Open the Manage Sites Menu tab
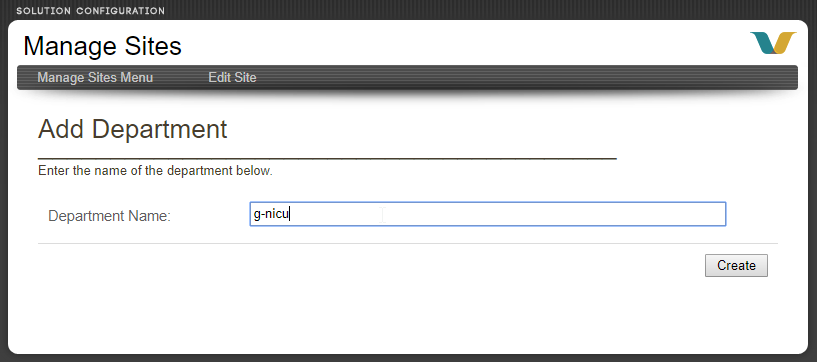 point(95,78)
